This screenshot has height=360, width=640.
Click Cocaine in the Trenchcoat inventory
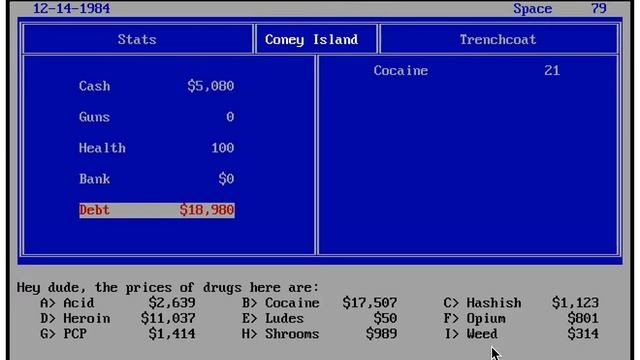click(400, 71)
